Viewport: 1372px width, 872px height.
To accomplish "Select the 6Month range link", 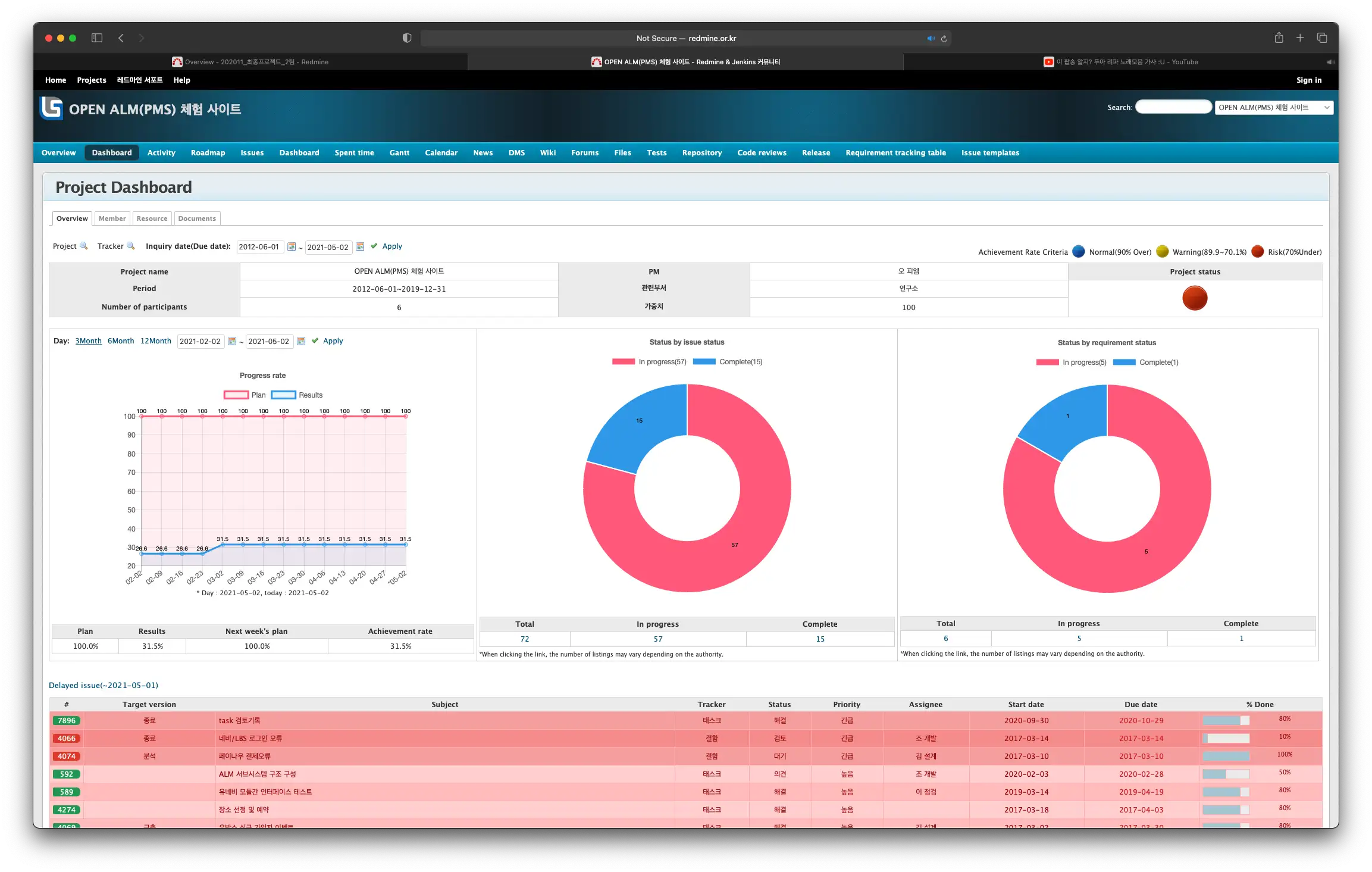I will 121,341.
